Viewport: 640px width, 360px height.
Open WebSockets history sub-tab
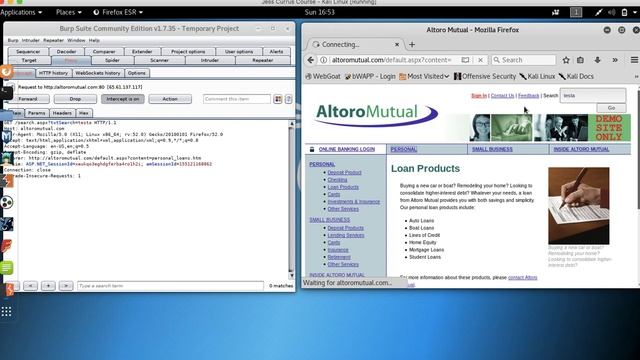(x=98, y=73)
